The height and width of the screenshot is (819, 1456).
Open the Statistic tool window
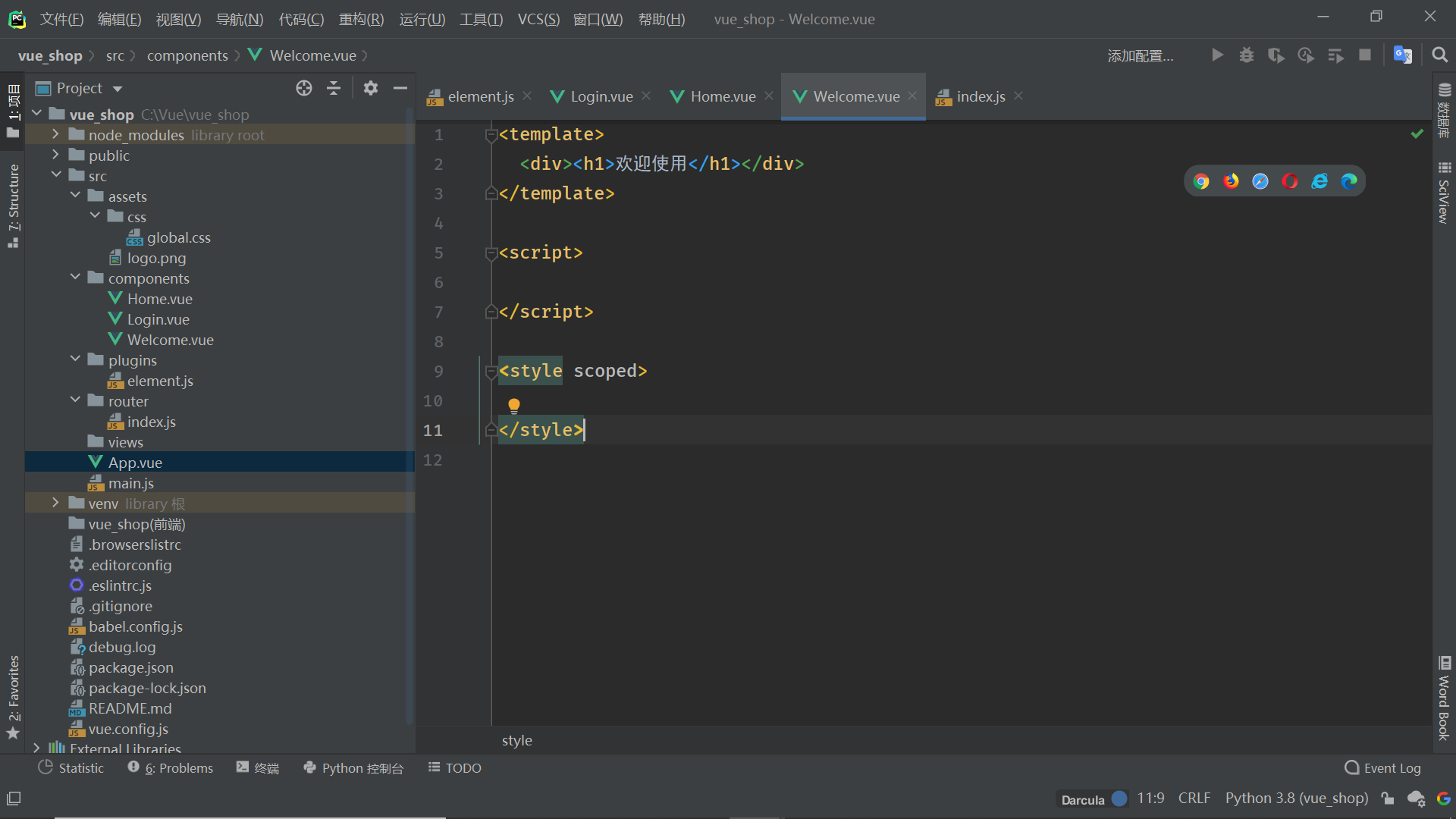click(x=71, y=768)
